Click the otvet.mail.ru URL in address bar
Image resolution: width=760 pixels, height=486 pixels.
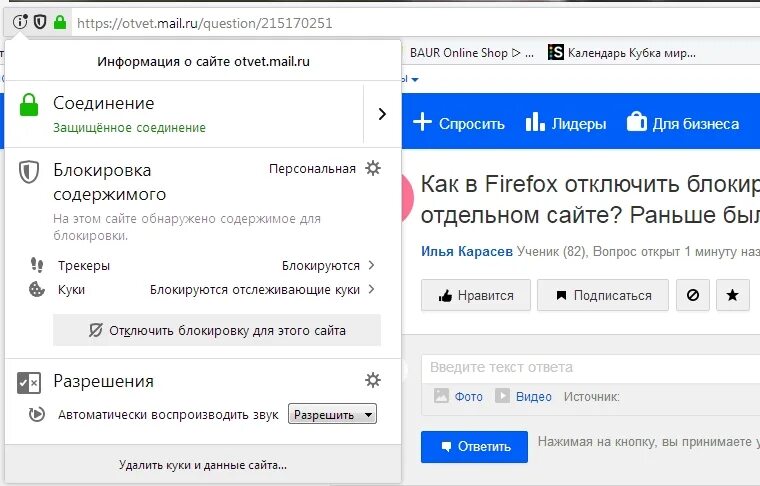205,23
